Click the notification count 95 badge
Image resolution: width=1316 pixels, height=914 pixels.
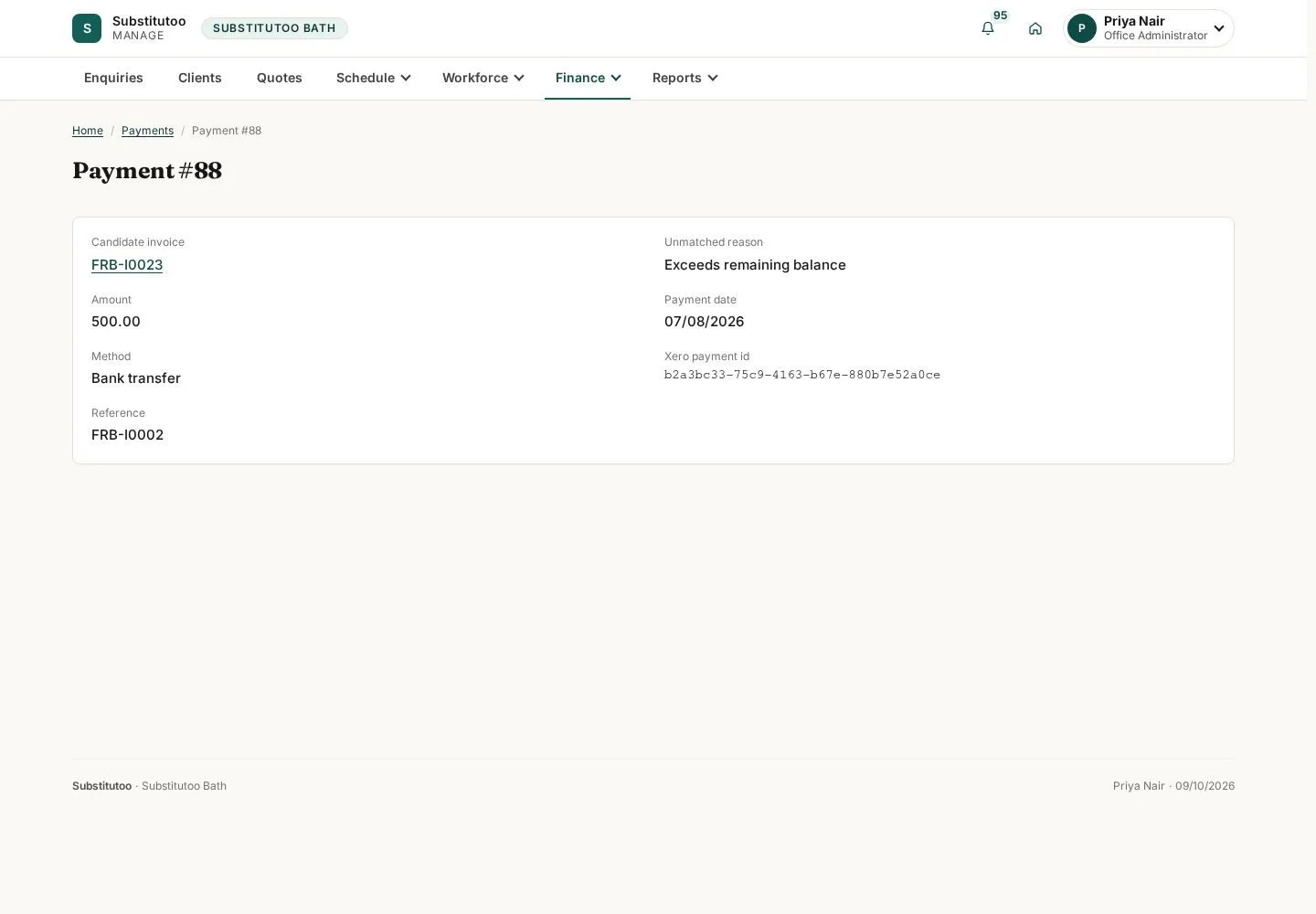tap(1000, 16)
